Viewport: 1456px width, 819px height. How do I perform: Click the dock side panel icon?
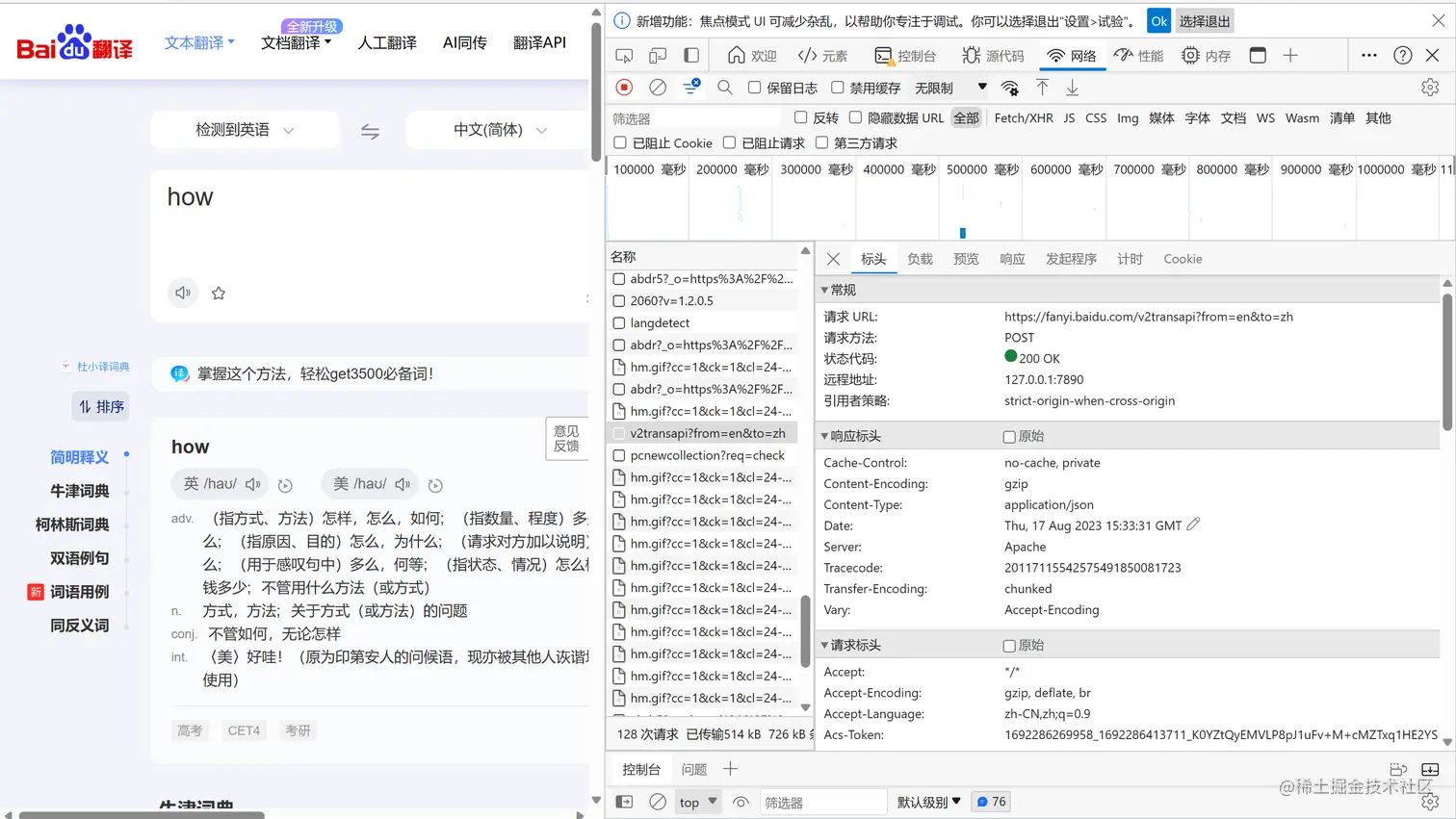(691, 56)
